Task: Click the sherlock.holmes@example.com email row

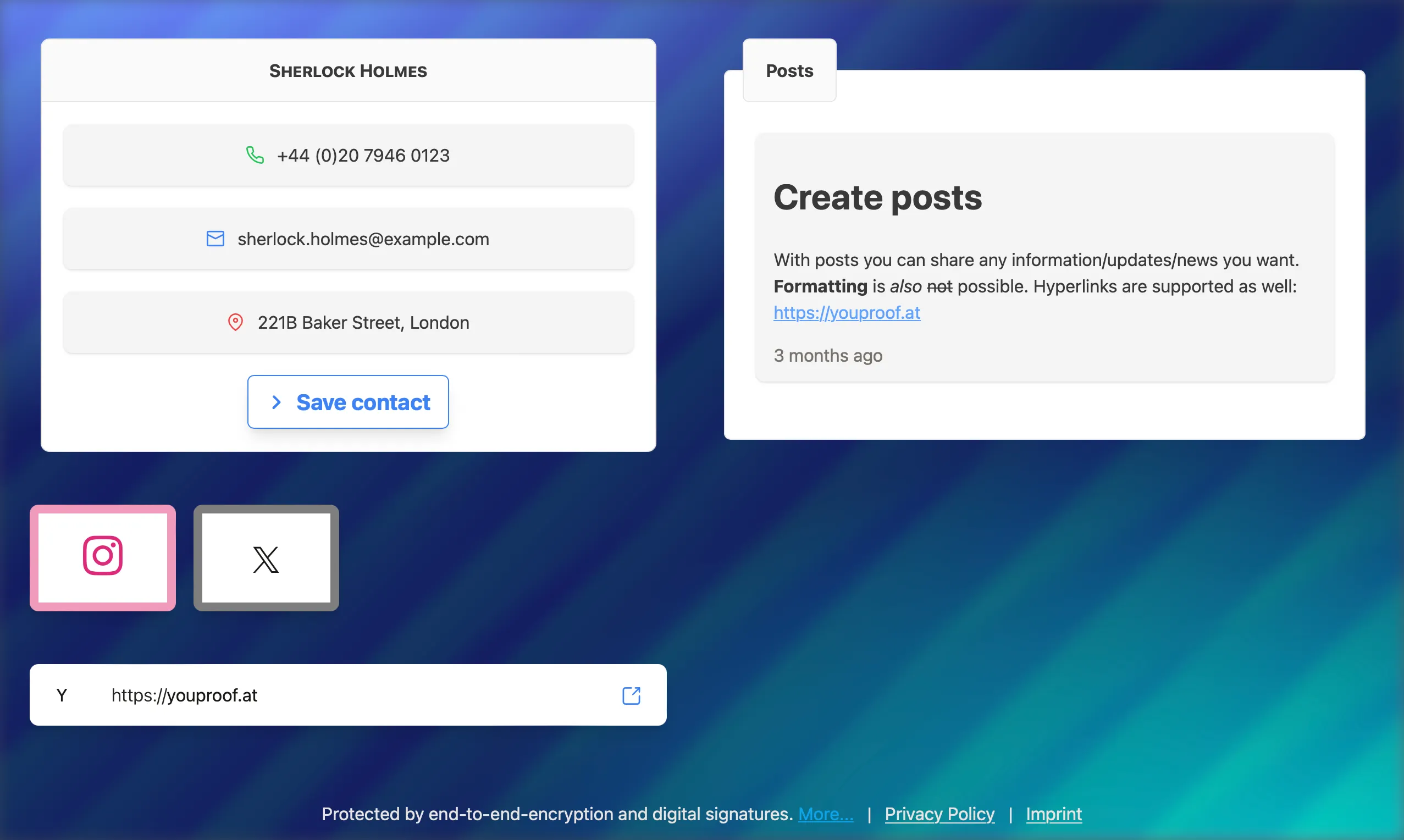Action: tap(363, 239)
